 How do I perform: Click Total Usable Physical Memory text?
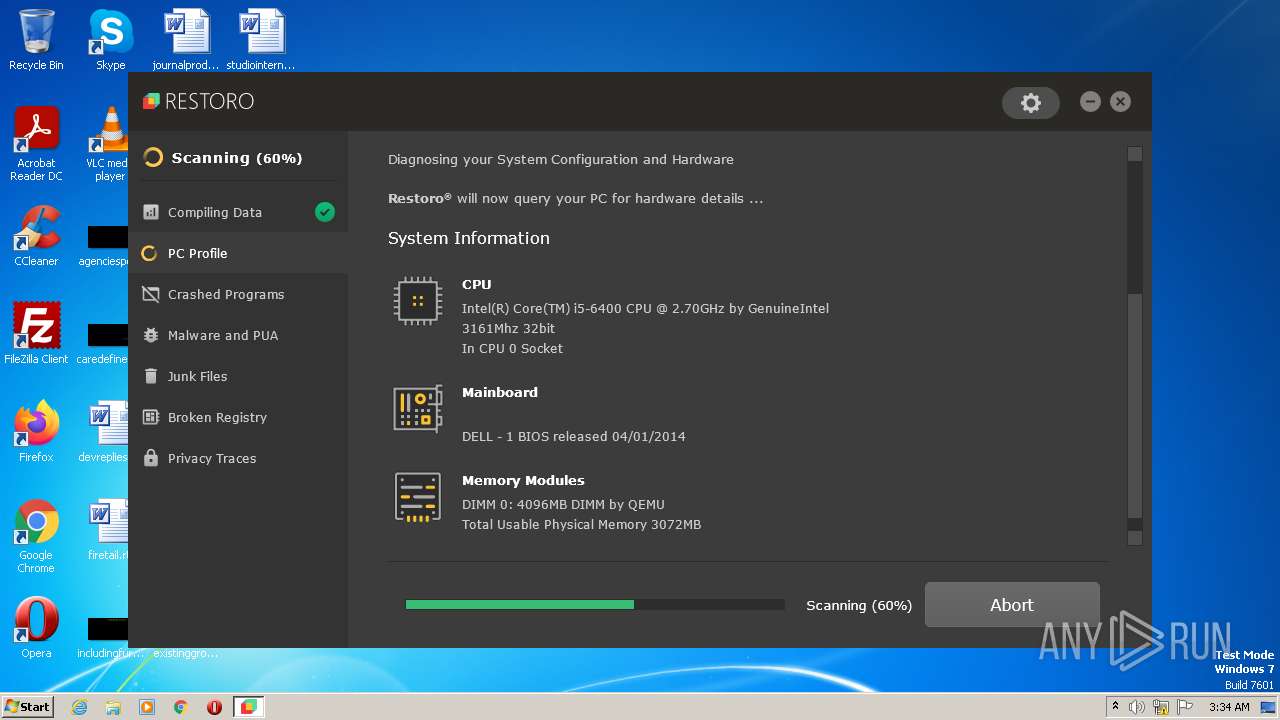tap(581, 524)
